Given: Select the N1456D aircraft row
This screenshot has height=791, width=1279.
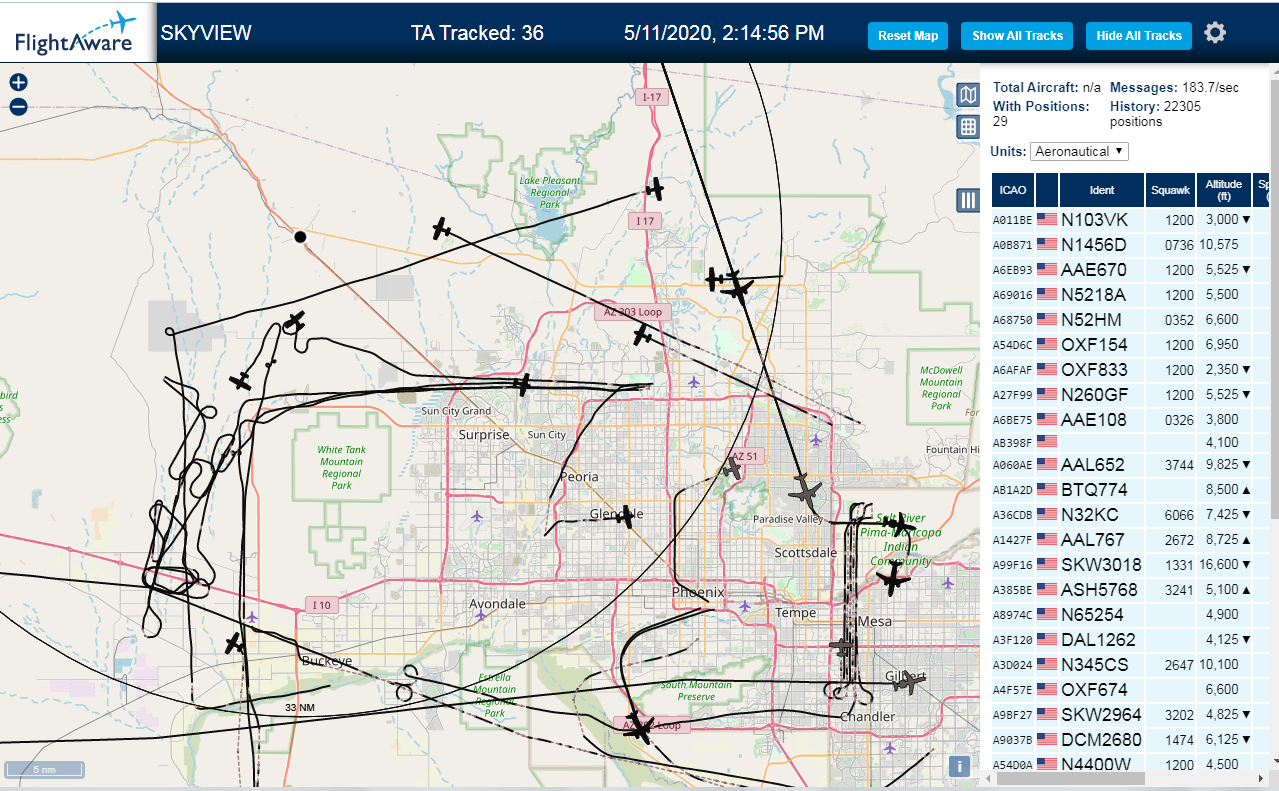Looking at the screenshot, I should (1130, 245).
